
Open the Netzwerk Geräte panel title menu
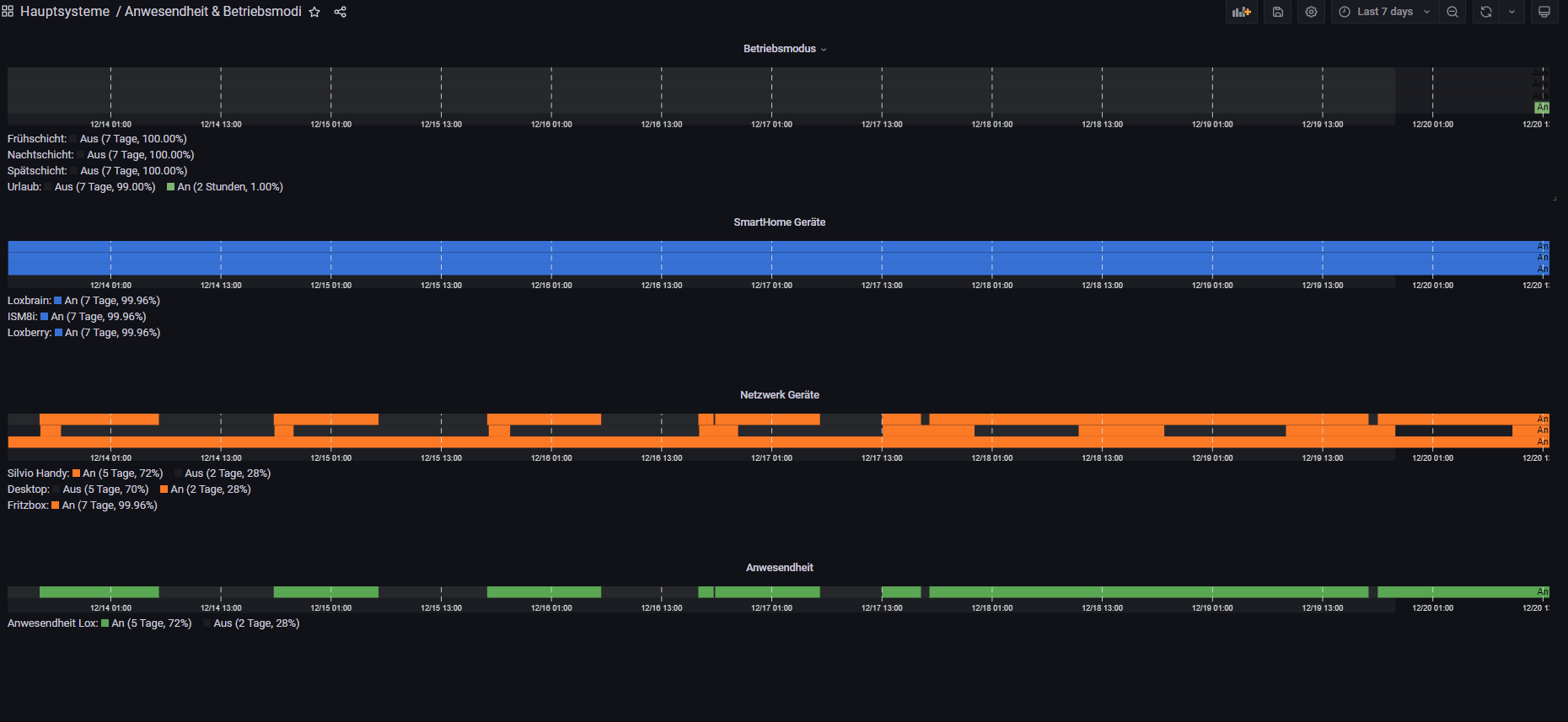pos(780,395)
